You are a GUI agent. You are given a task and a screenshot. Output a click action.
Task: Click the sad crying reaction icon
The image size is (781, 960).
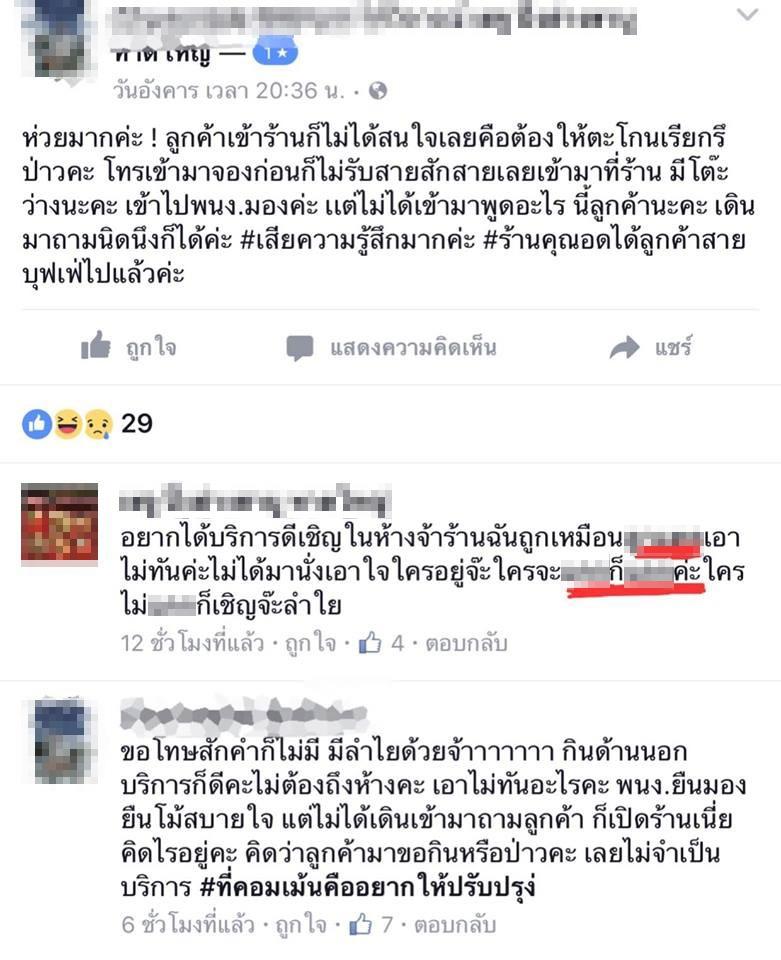tap(98, 424)
